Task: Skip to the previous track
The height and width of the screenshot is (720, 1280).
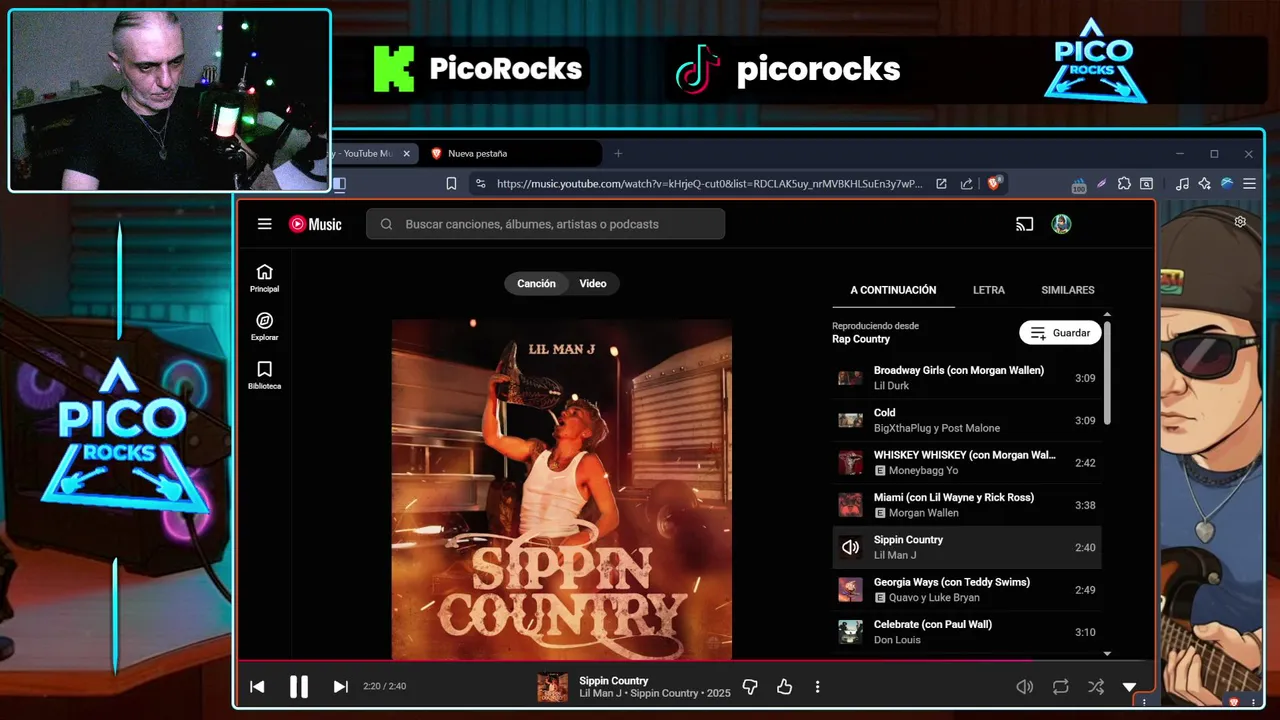Action: tap(257, 686)
